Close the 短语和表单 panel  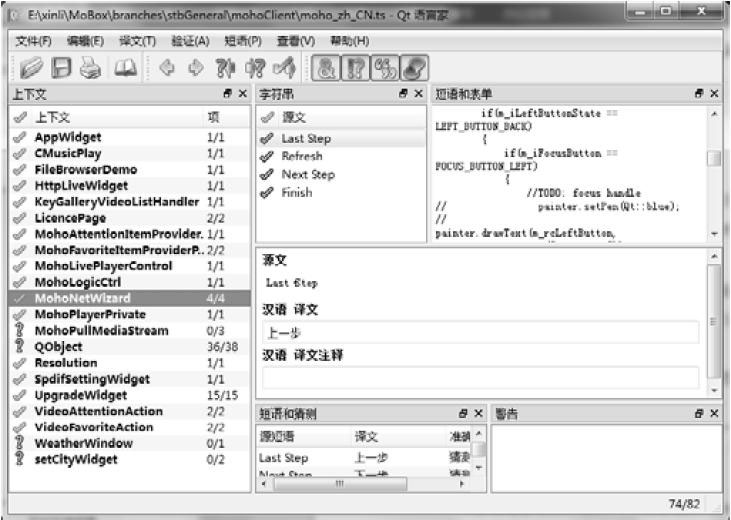[x=714, y=94]
